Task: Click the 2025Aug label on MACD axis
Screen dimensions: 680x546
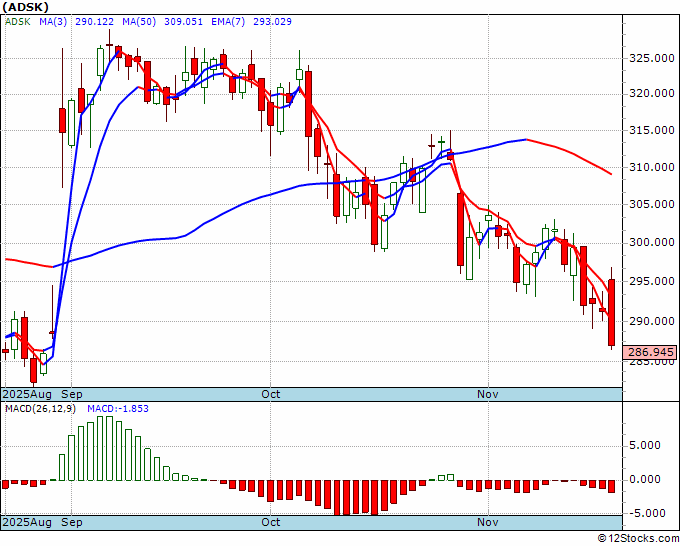Action: pos(27,522)
